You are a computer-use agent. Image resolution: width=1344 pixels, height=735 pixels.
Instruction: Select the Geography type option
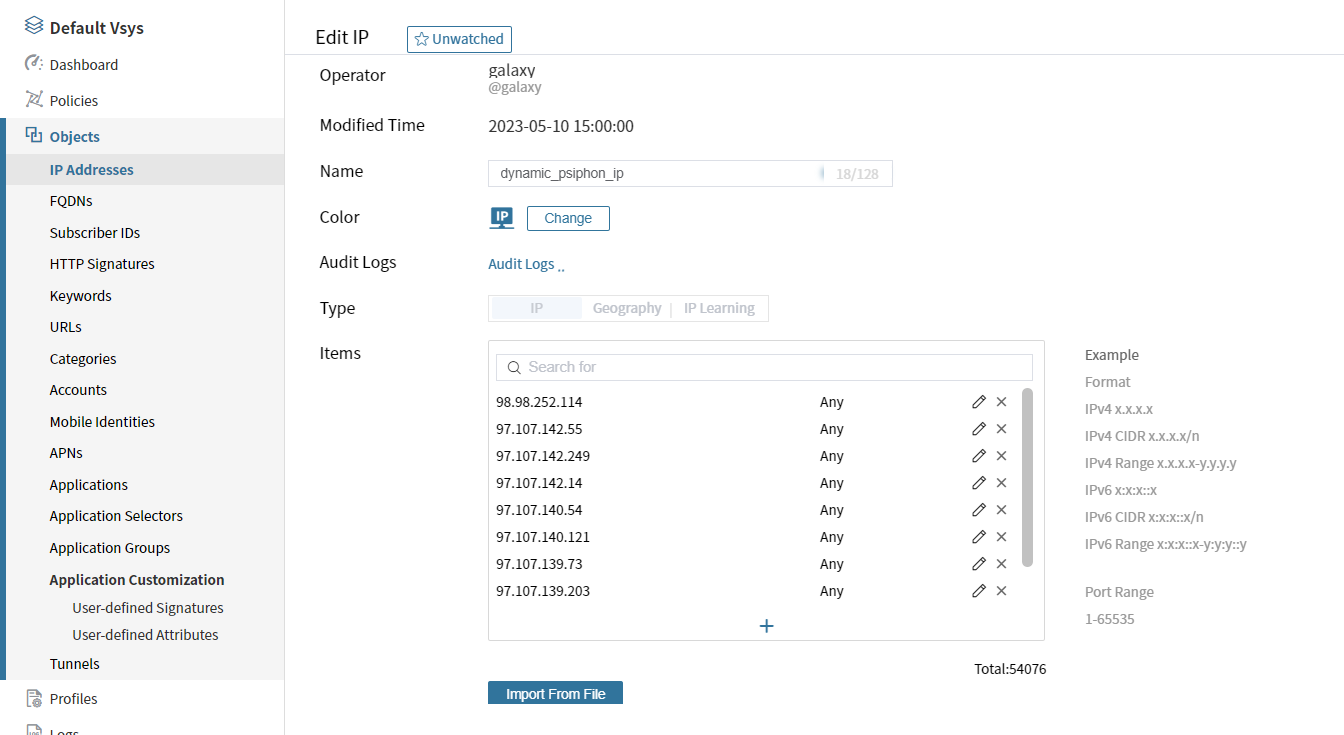(626, 308)
